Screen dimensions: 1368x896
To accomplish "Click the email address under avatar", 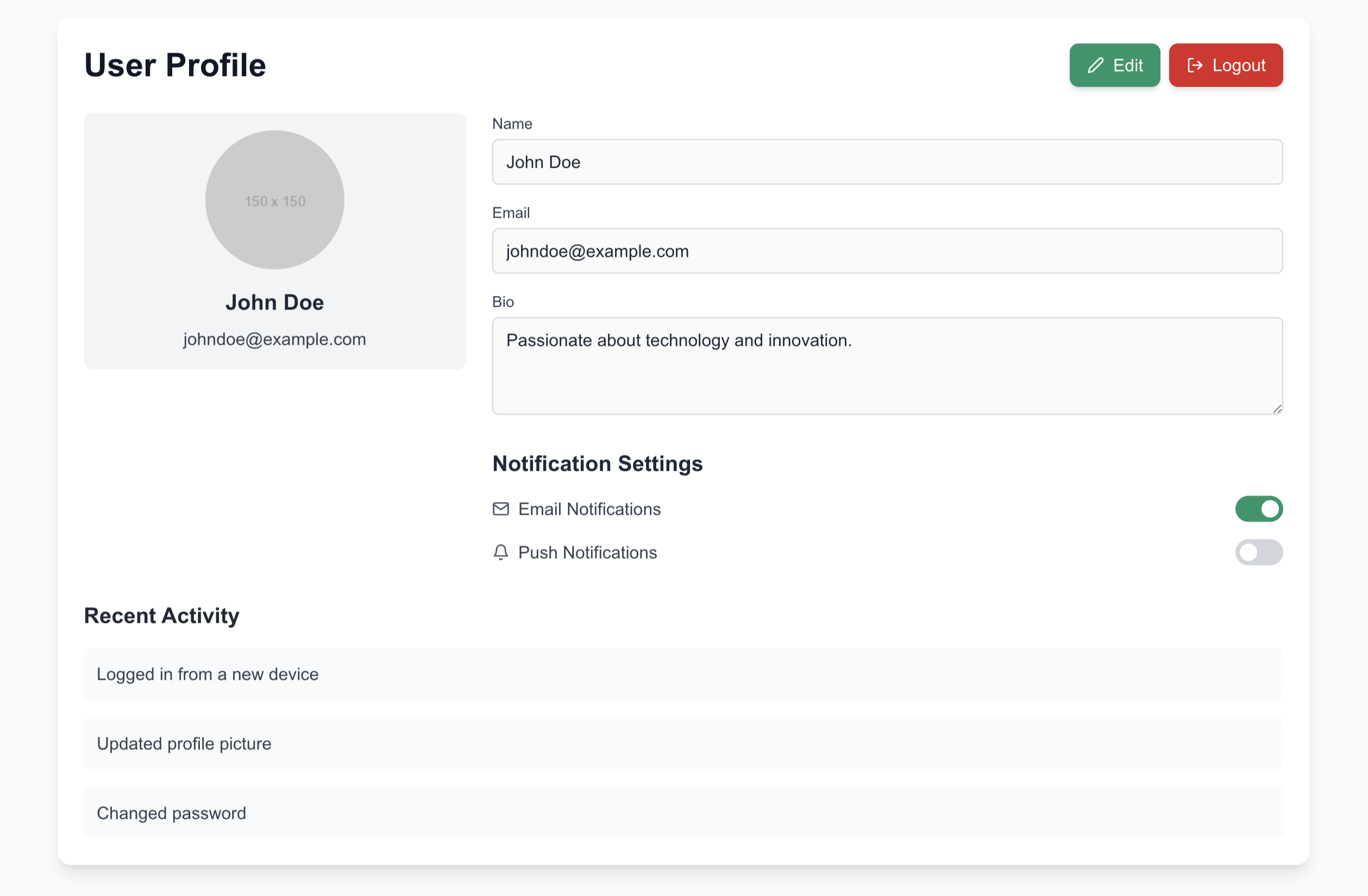I will pyautogui.click(x=275, y=339).
